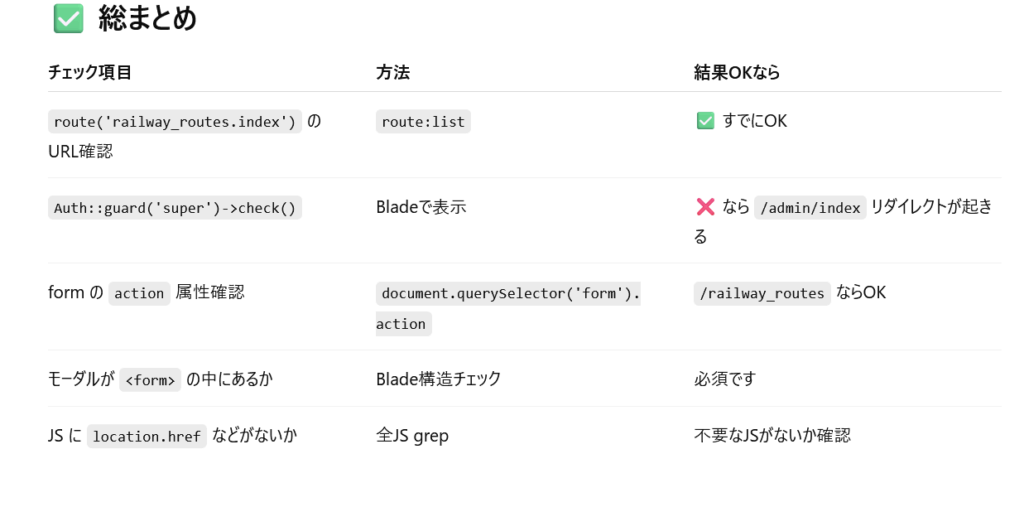Click the /admin/index code chip
The height and width of the screenshot is (507, 1024).
[x=810, y=208]
